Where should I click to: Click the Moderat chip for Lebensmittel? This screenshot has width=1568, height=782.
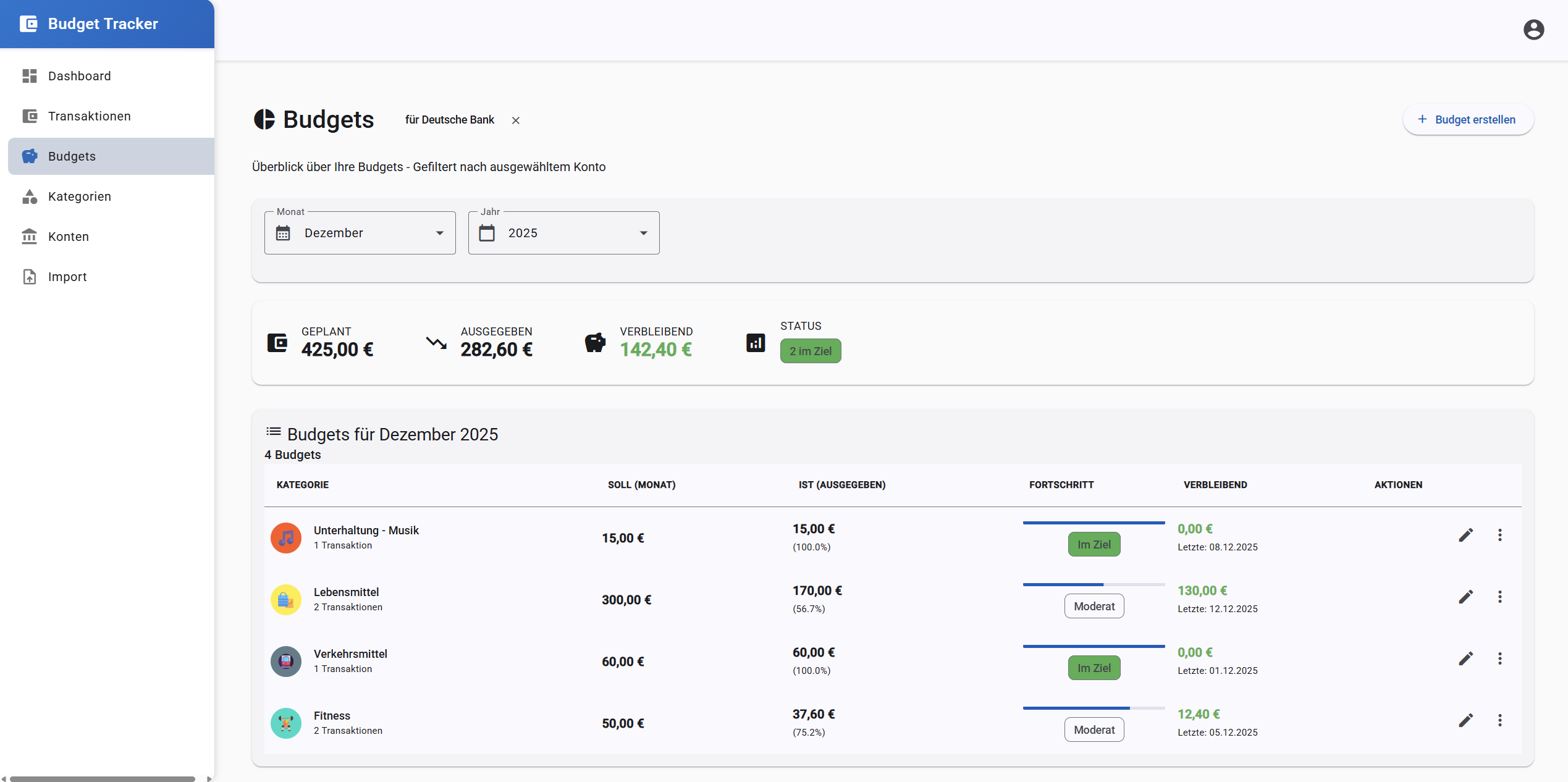[x=1094, y=606]
